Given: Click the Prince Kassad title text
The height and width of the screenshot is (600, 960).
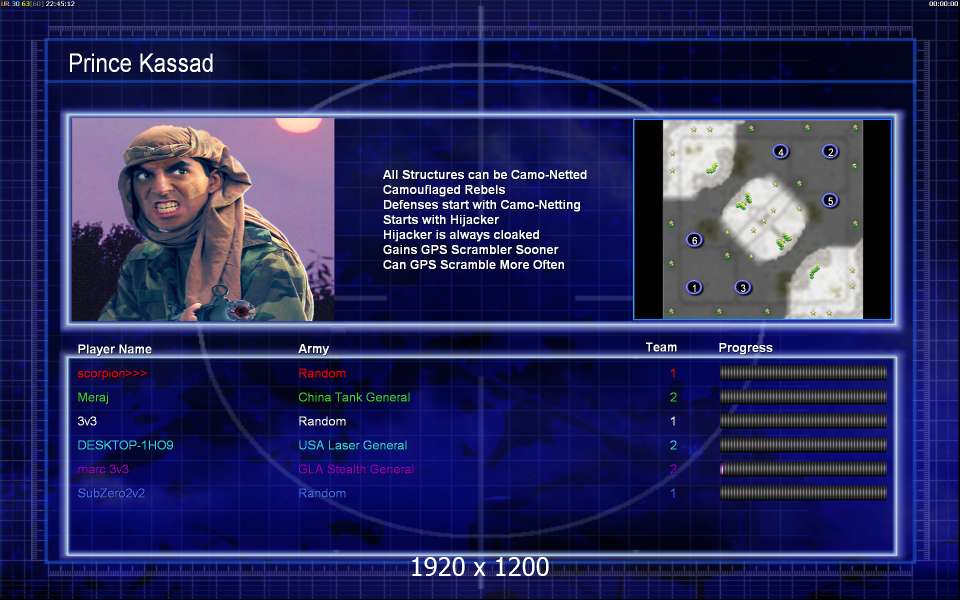Looking at the screenshot, I should point(141,63).
